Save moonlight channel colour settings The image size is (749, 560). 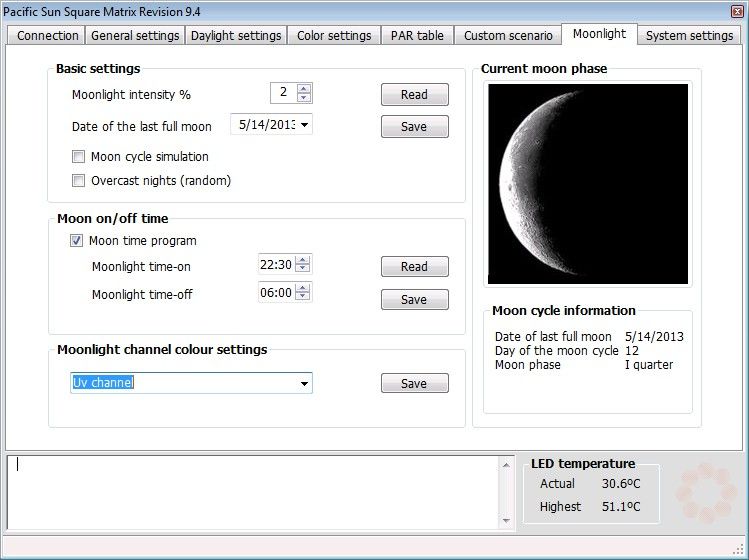click(x=415, y=383)
